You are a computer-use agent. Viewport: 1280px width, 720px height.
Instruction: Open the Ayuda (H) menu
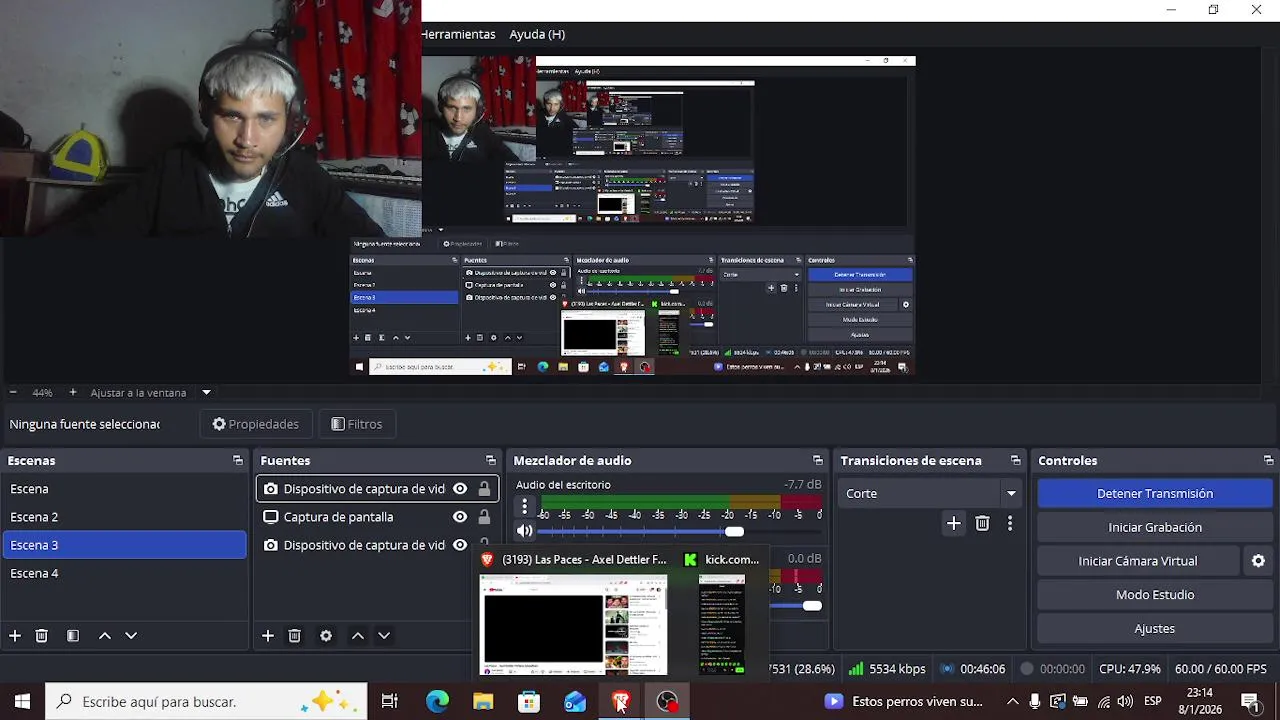click(x=537, y=34)
